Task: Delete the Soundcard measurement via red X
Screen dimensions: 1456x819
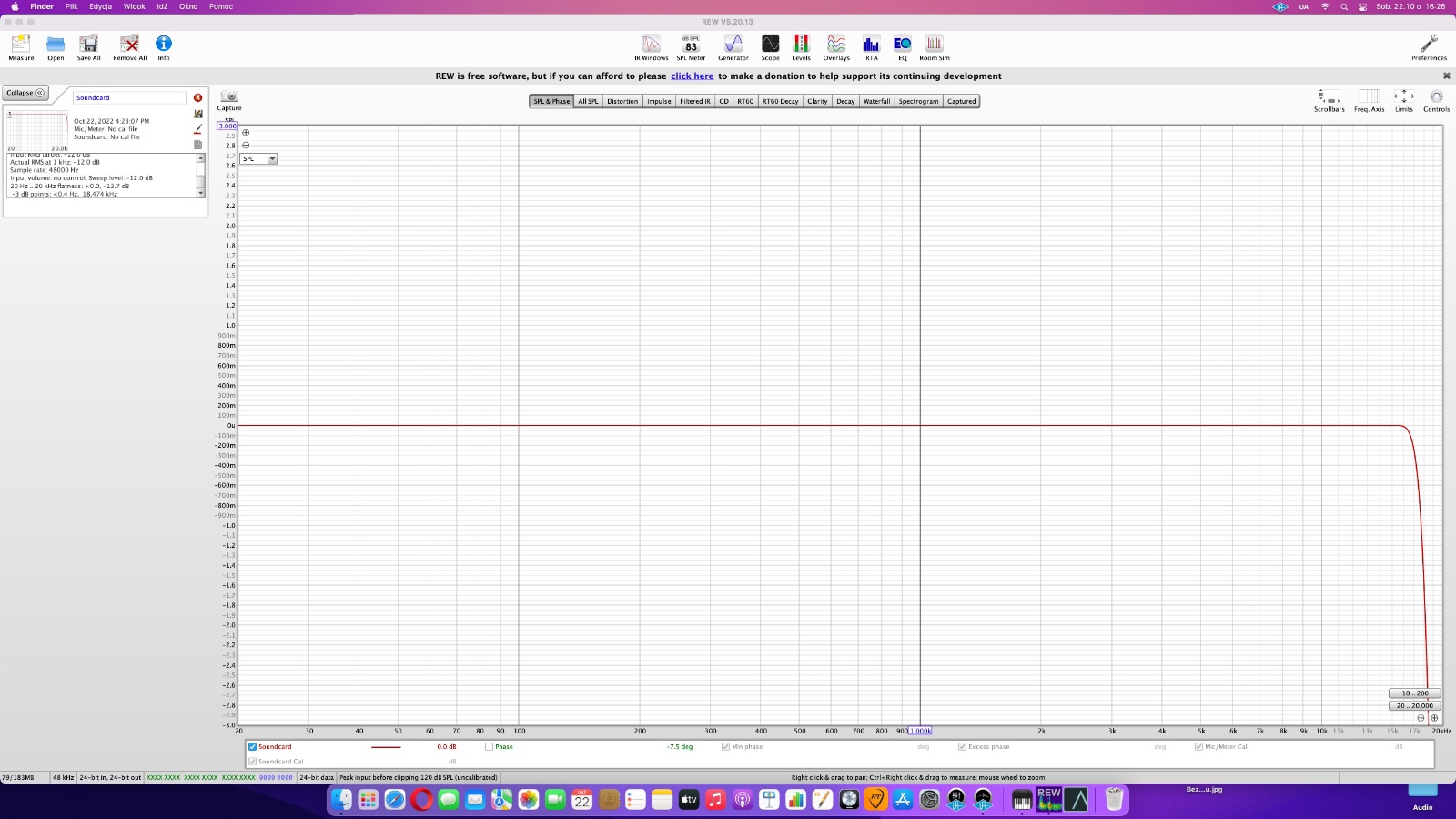Action: click(197, 97)
